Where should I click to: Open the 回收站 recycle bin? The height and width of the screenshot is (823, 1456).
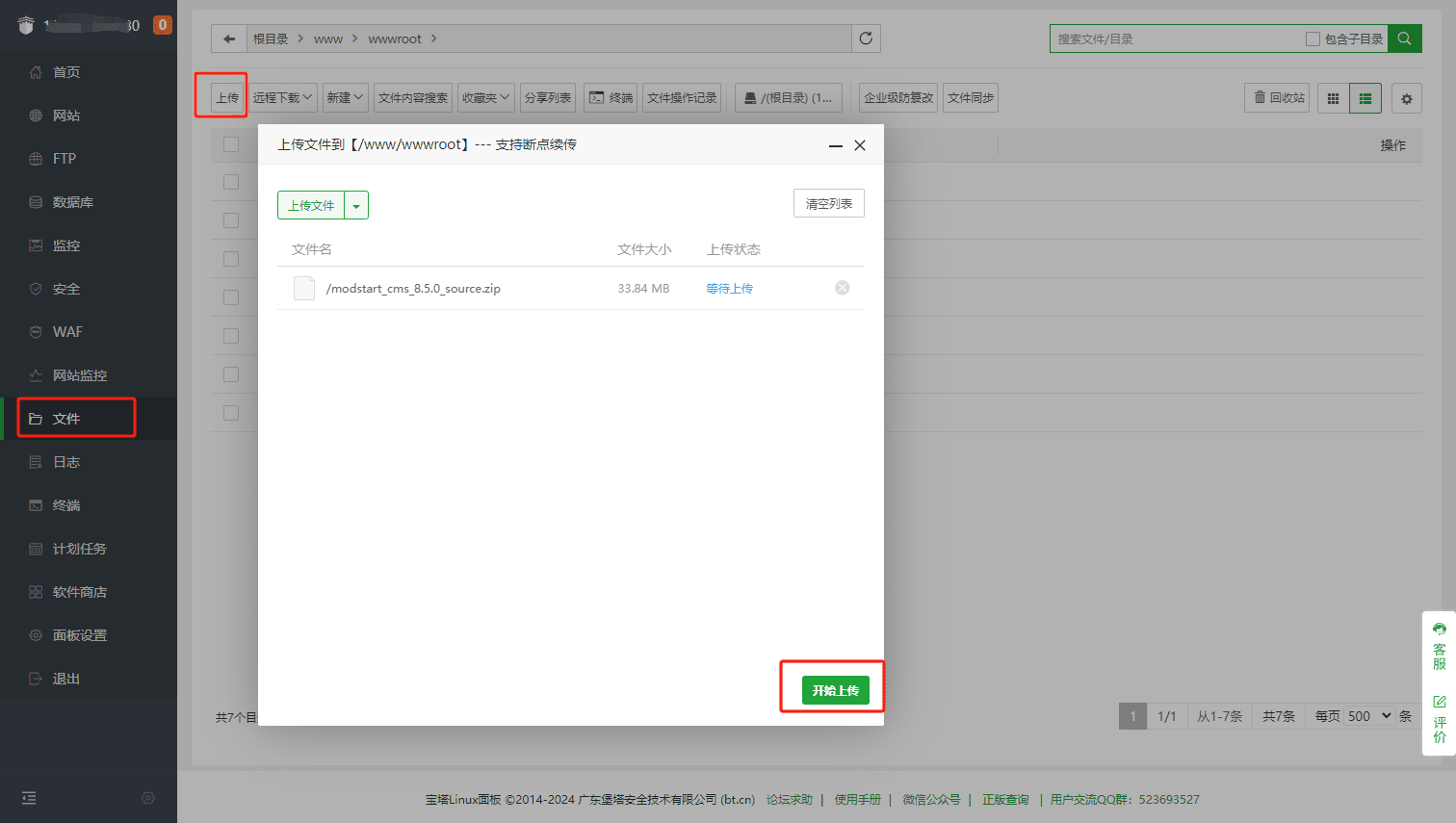click(x=1276, y=97)
